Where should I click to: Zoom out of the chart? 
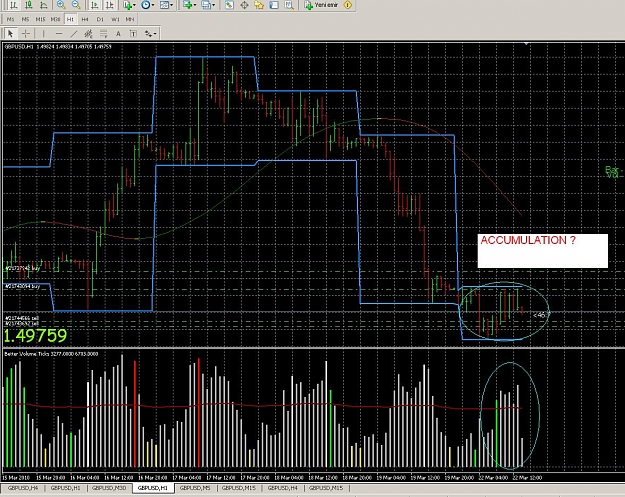(76, 5)
